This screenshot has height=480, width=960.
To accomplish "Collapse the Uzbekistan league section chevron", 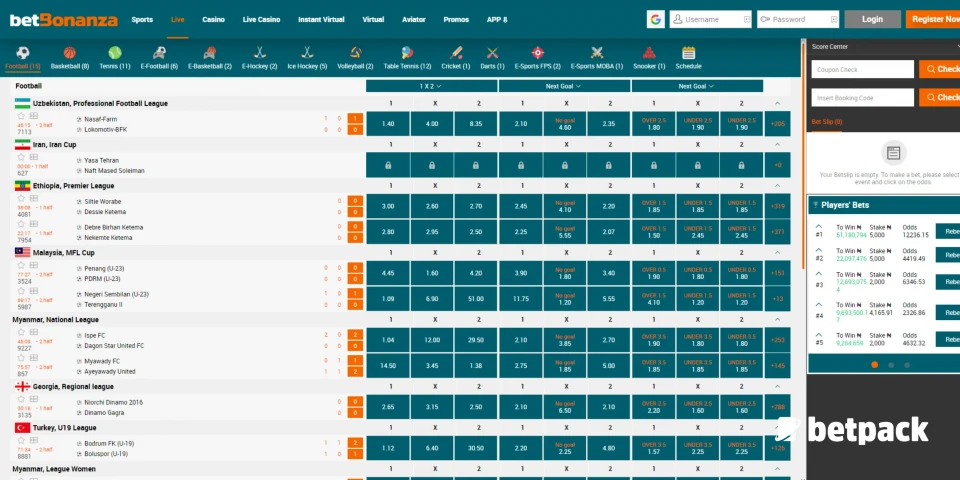I will click(778, 104).
